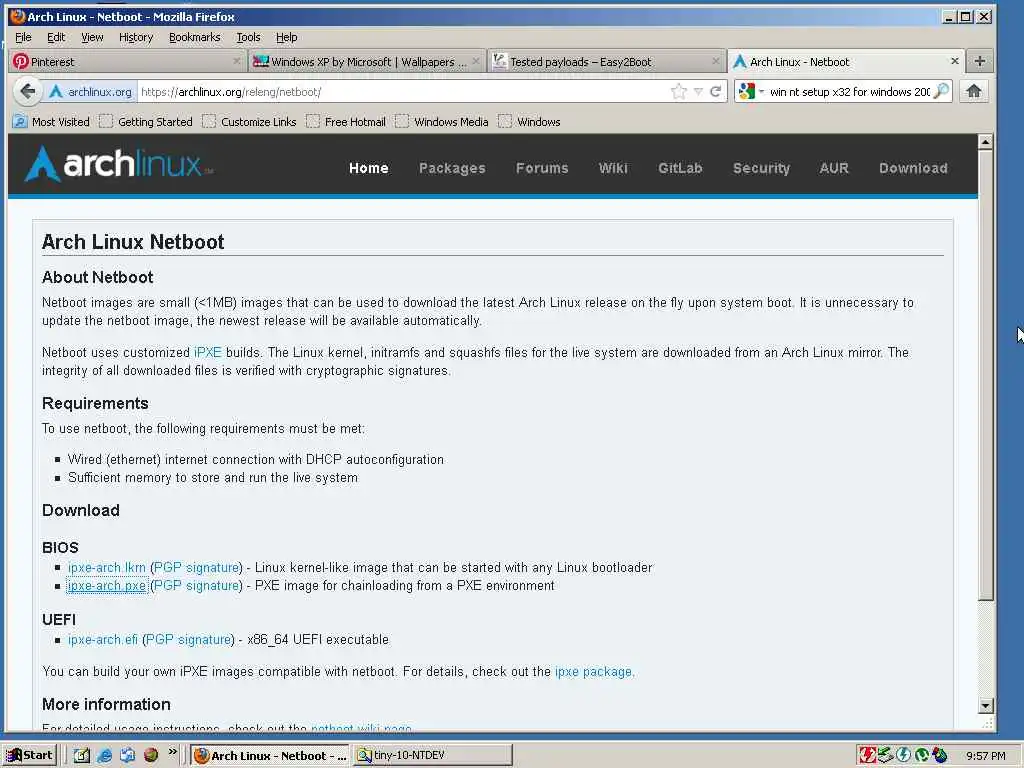Download ipxe-arch.lkrn
The image size is (1024, 768).
point(107,568)
